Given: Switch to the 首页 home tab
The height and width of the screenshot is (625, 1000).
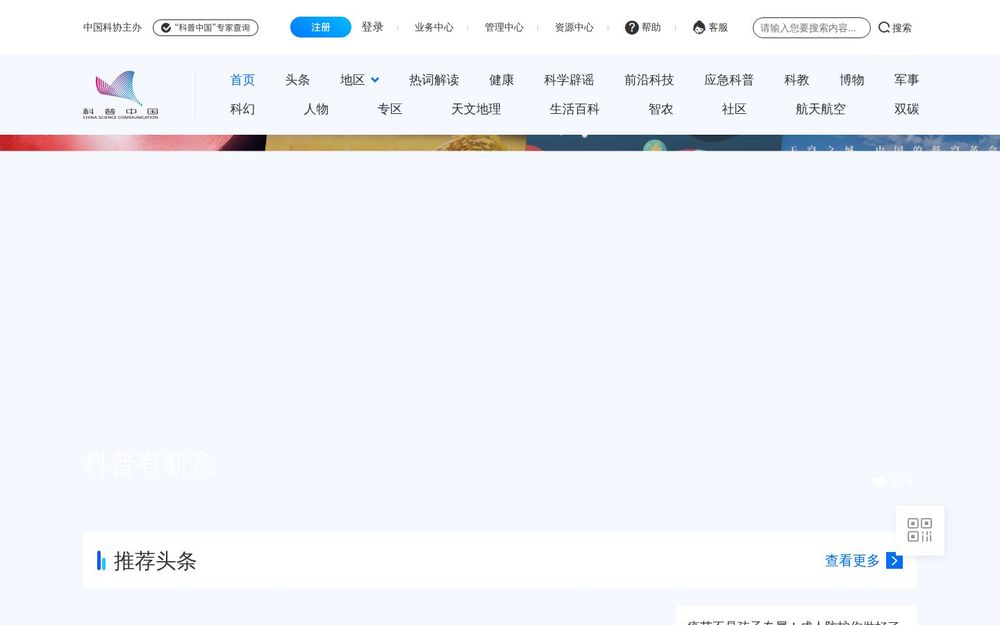Looking at the screenshot, I should tap(242, 79).
